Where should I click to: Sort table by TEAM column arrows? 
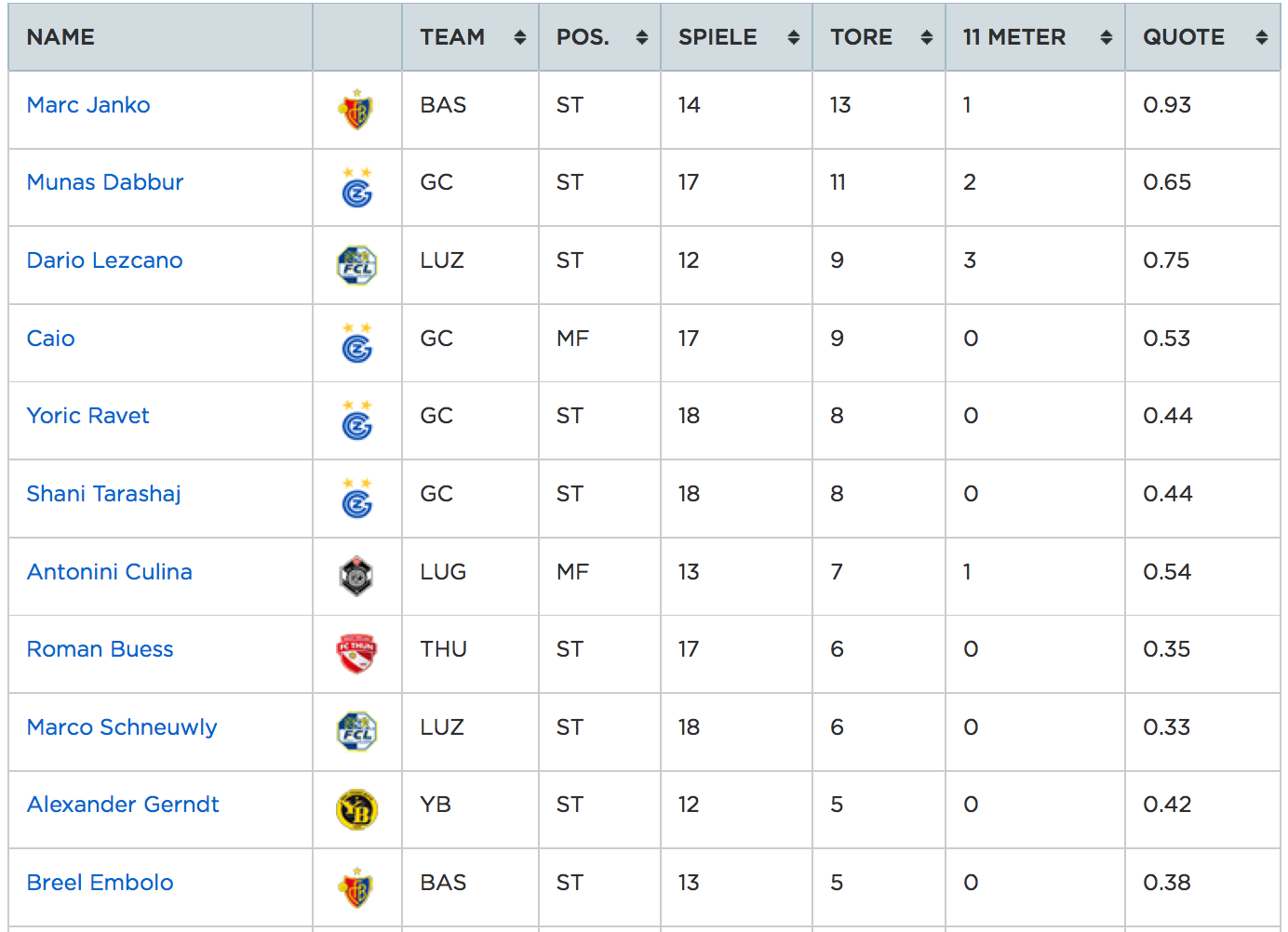click(x=519, y=37)
